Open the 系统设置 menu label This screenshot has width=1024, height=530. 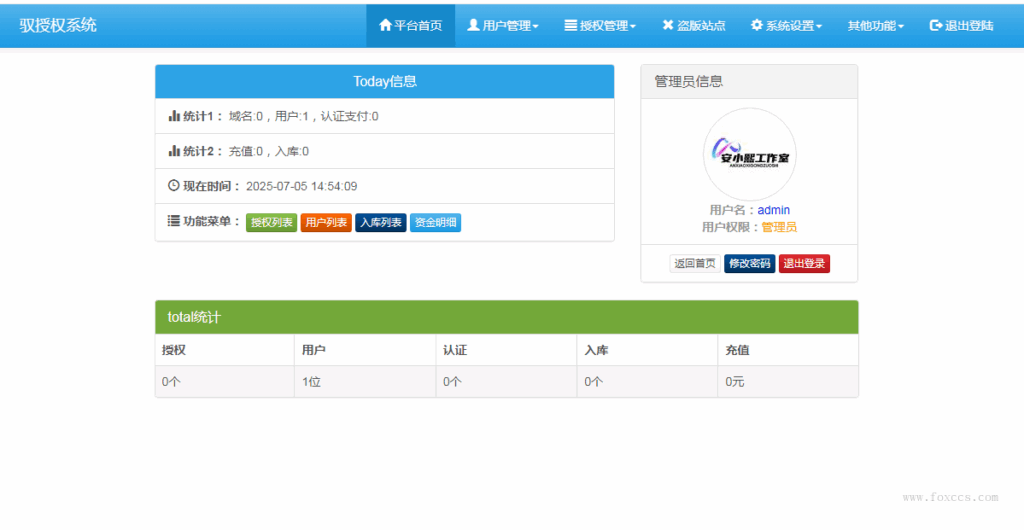[x=790, y=25]
